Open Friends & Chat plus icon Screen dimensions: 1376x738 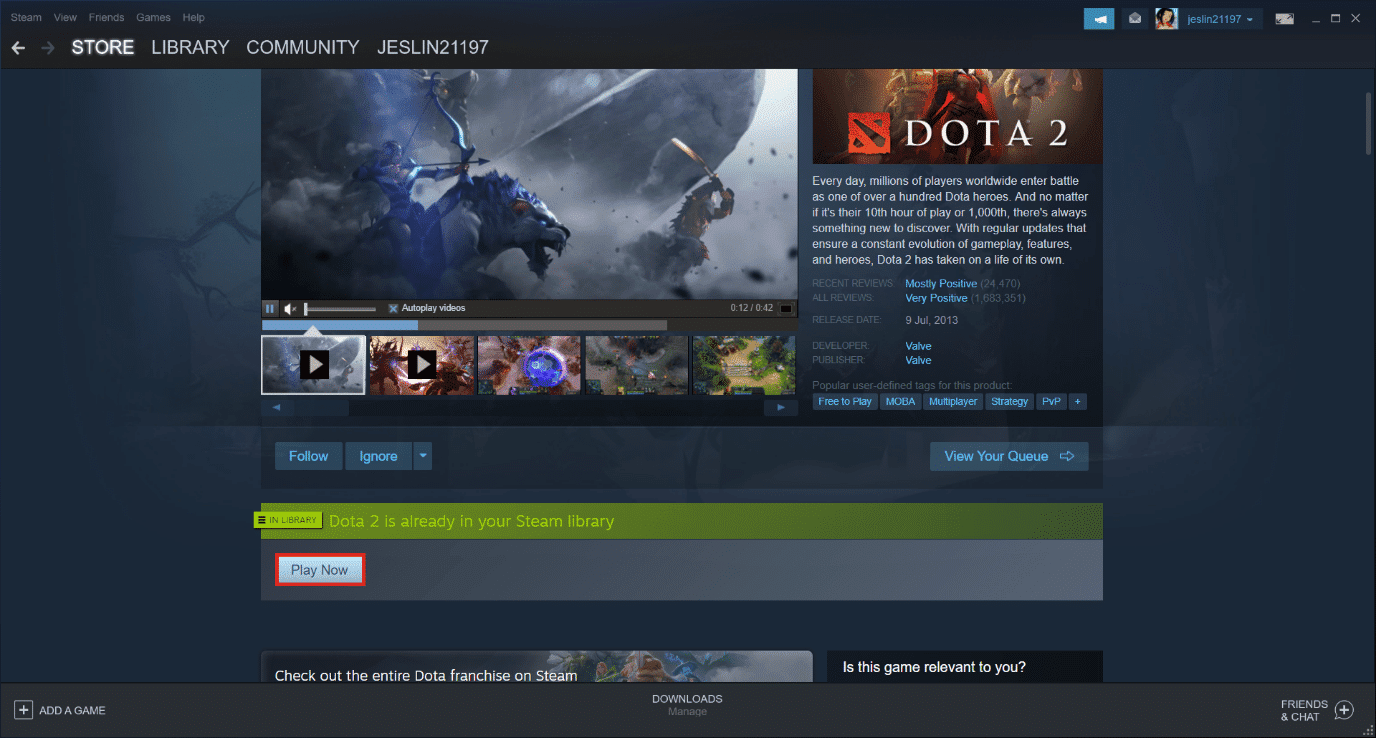(1344, 710)
